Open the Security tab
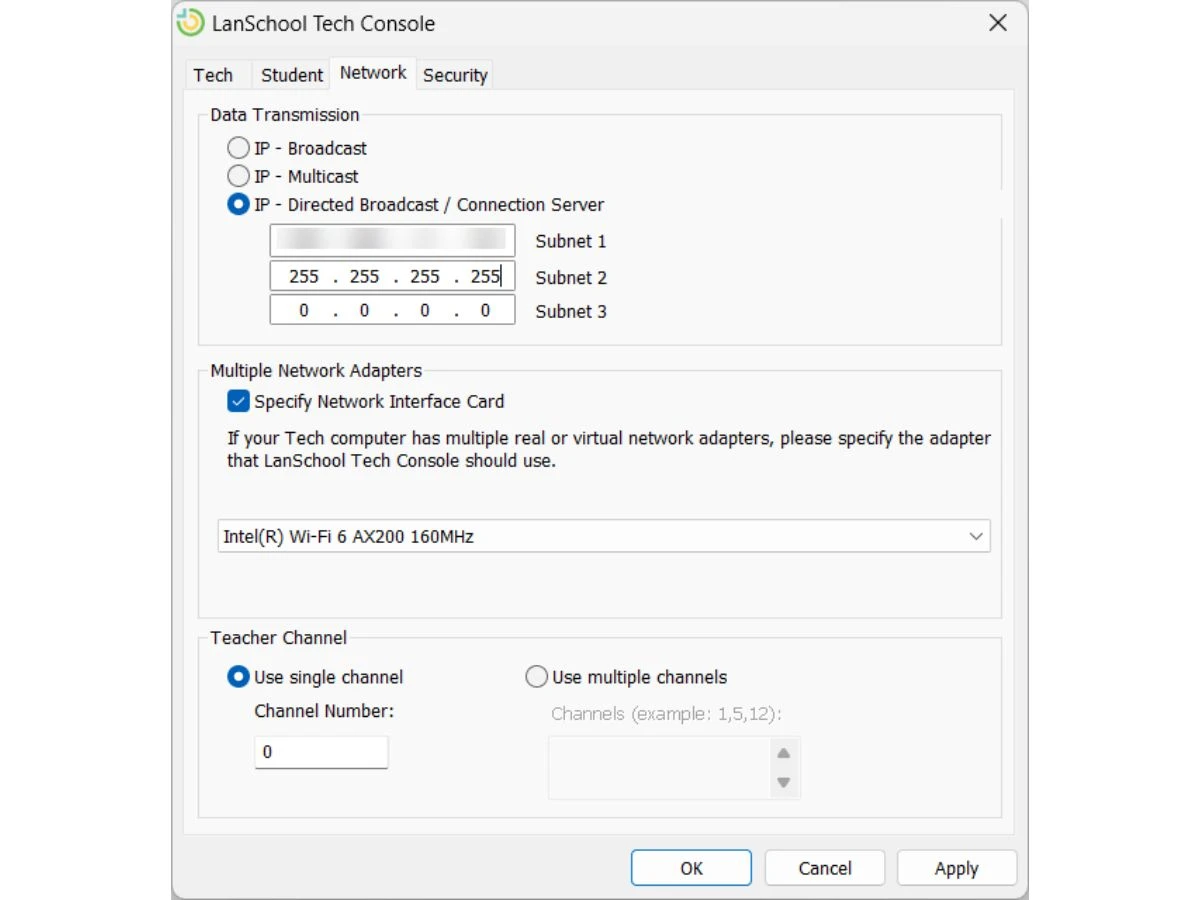The width and height of the screenshot is (1200, 900). 455,75
